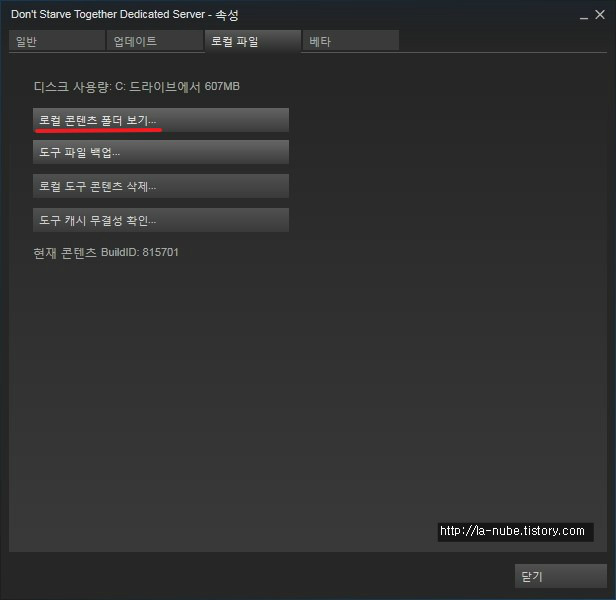Switch to the 일반 tab

57,40
